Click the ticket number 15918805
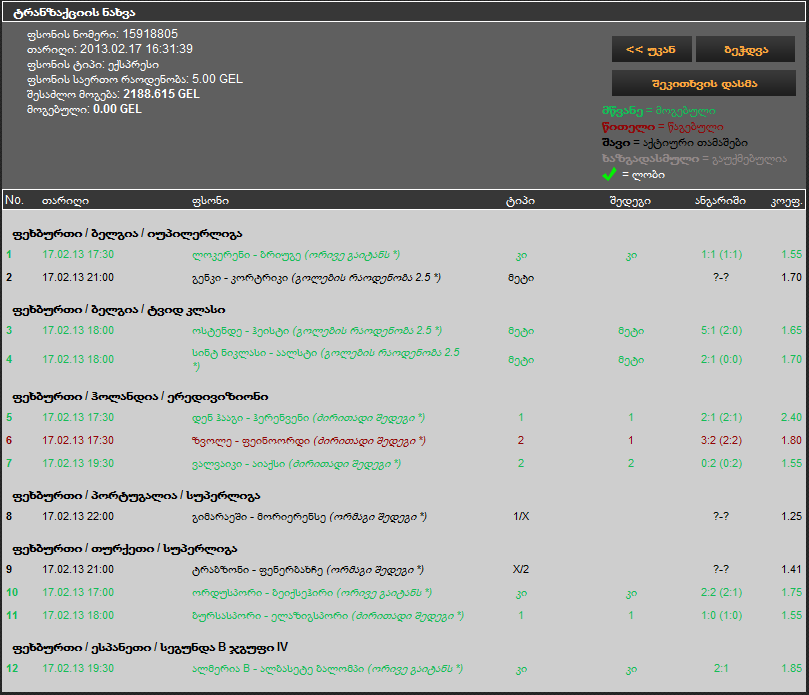 pyautogui.click(x=150, y=34)
